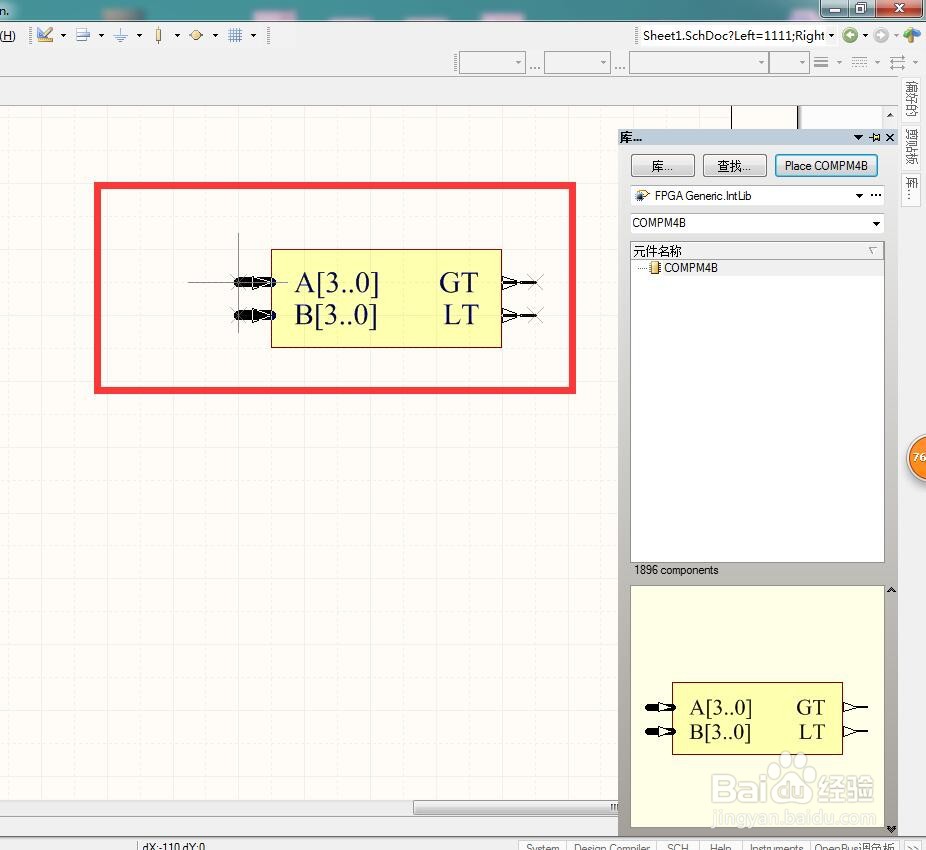Open the wide empty formatting combo box

tap(699, 63)
